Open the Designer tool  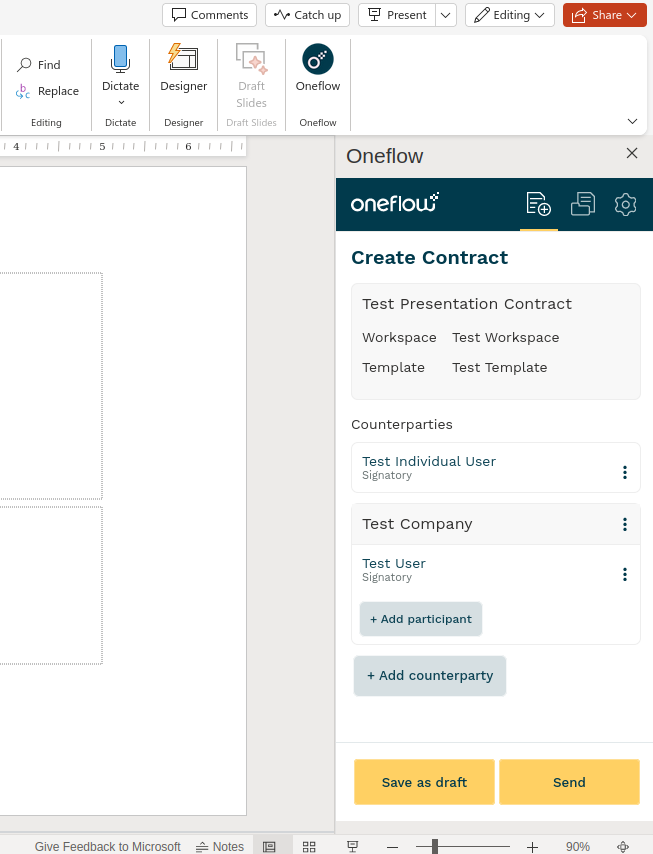tap(184, 68)
